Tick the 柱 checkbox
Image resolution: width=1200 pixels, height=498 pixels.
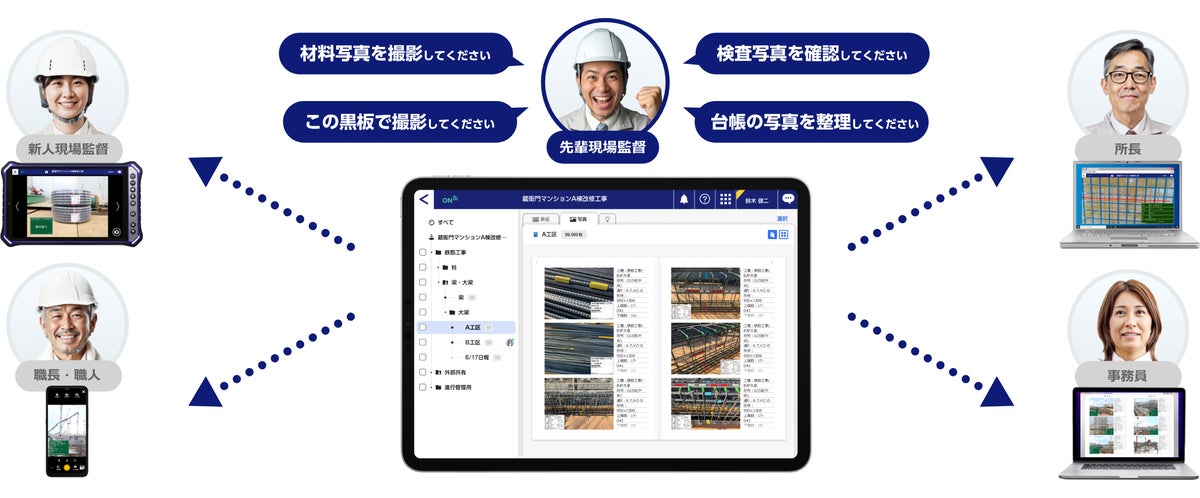422,267
